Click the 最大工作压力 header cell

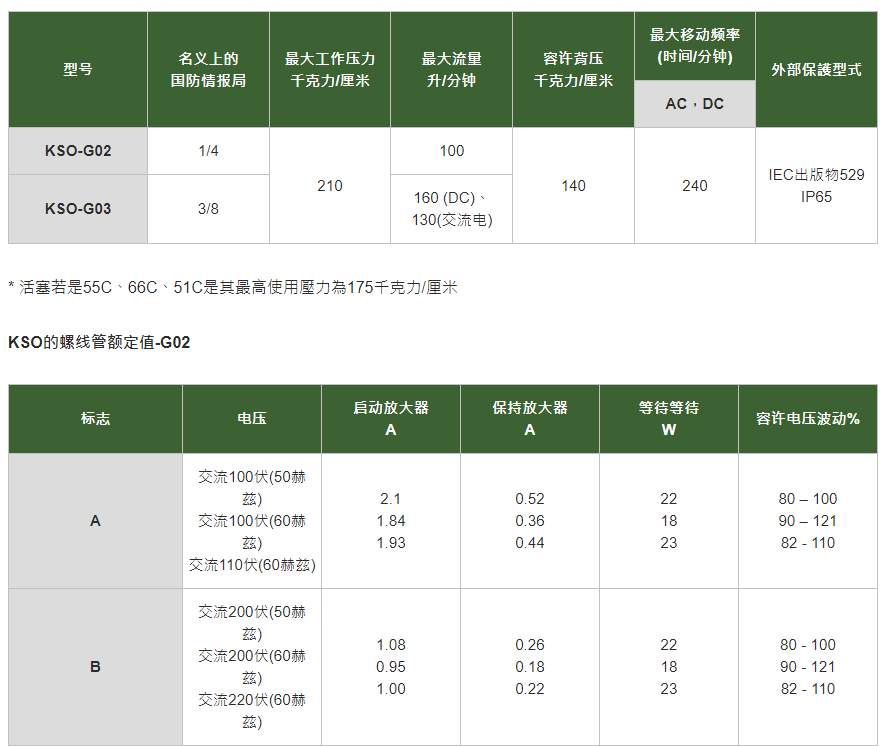pyautogui.click(x=330, y=70)
